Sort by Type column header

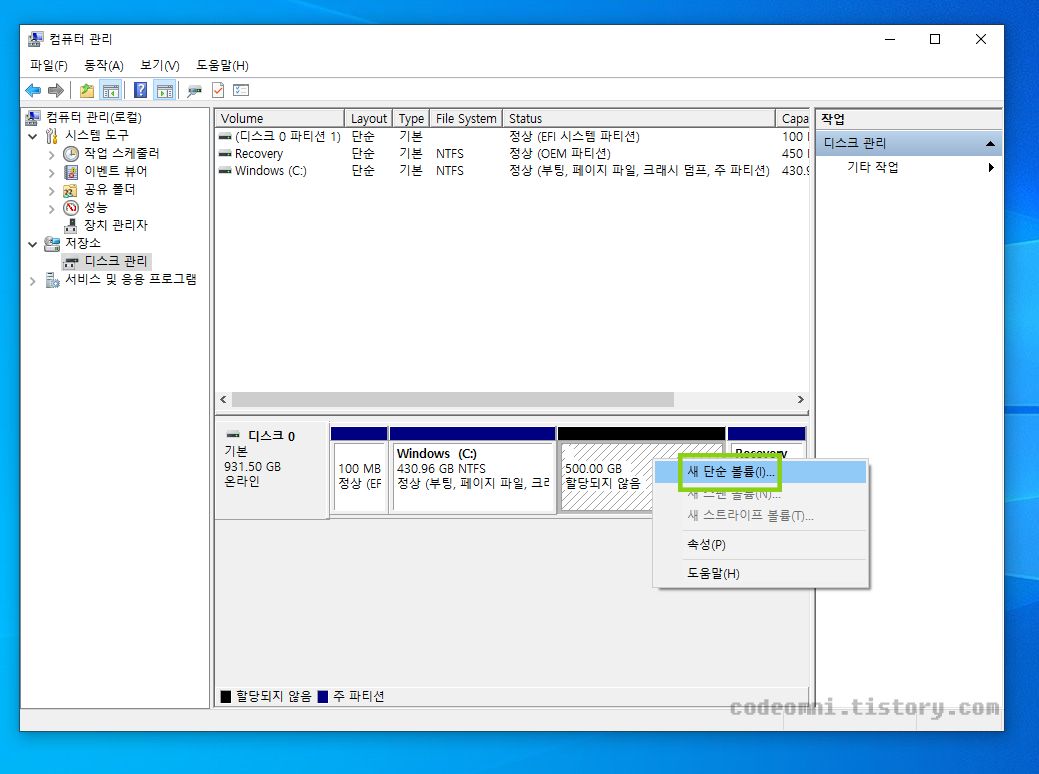[411, 118]
